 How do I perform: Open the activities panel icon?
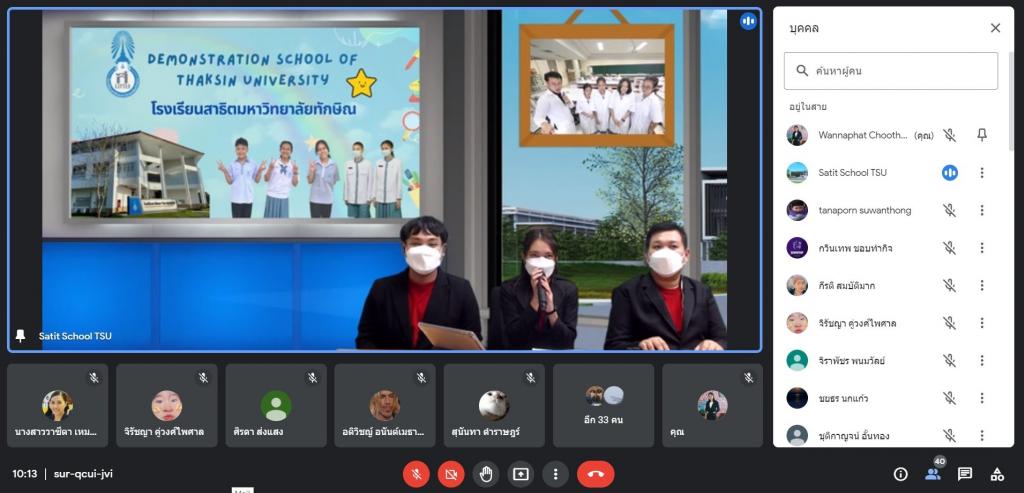[997, 475]
